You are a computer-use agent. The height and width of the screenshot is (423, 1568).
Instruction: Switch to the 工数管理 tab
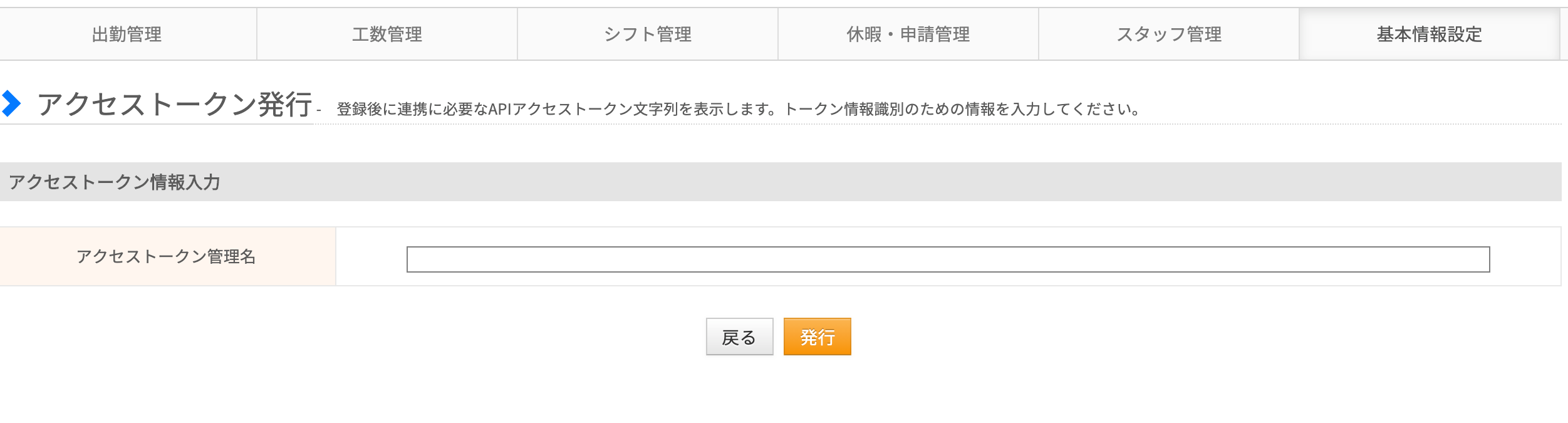point(387,34)
